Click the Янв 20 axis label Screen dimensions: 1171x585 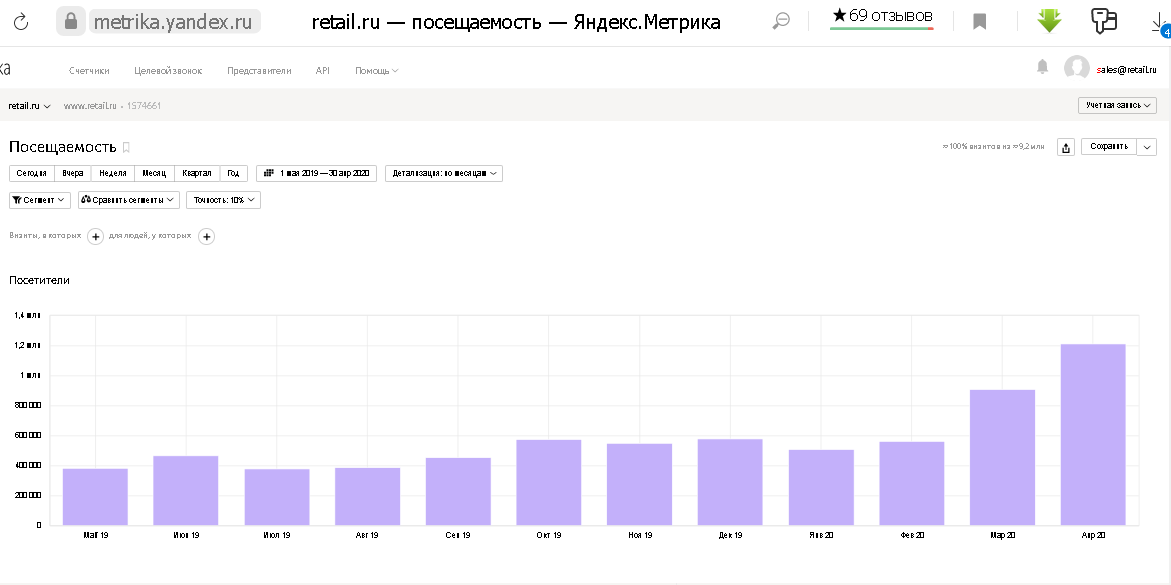821,535
